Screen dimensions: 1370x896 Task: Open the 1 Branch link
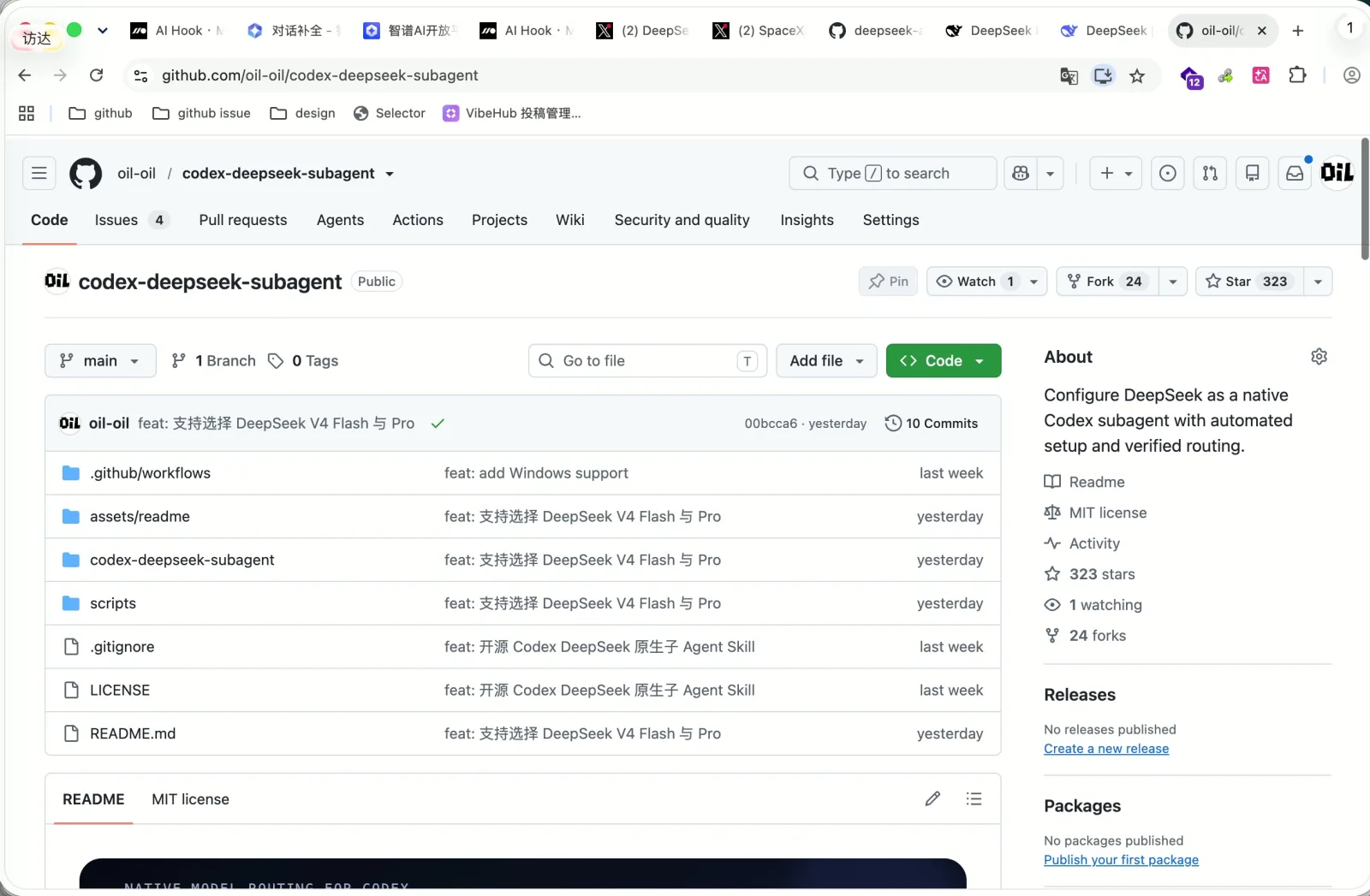tap(214, 361)
